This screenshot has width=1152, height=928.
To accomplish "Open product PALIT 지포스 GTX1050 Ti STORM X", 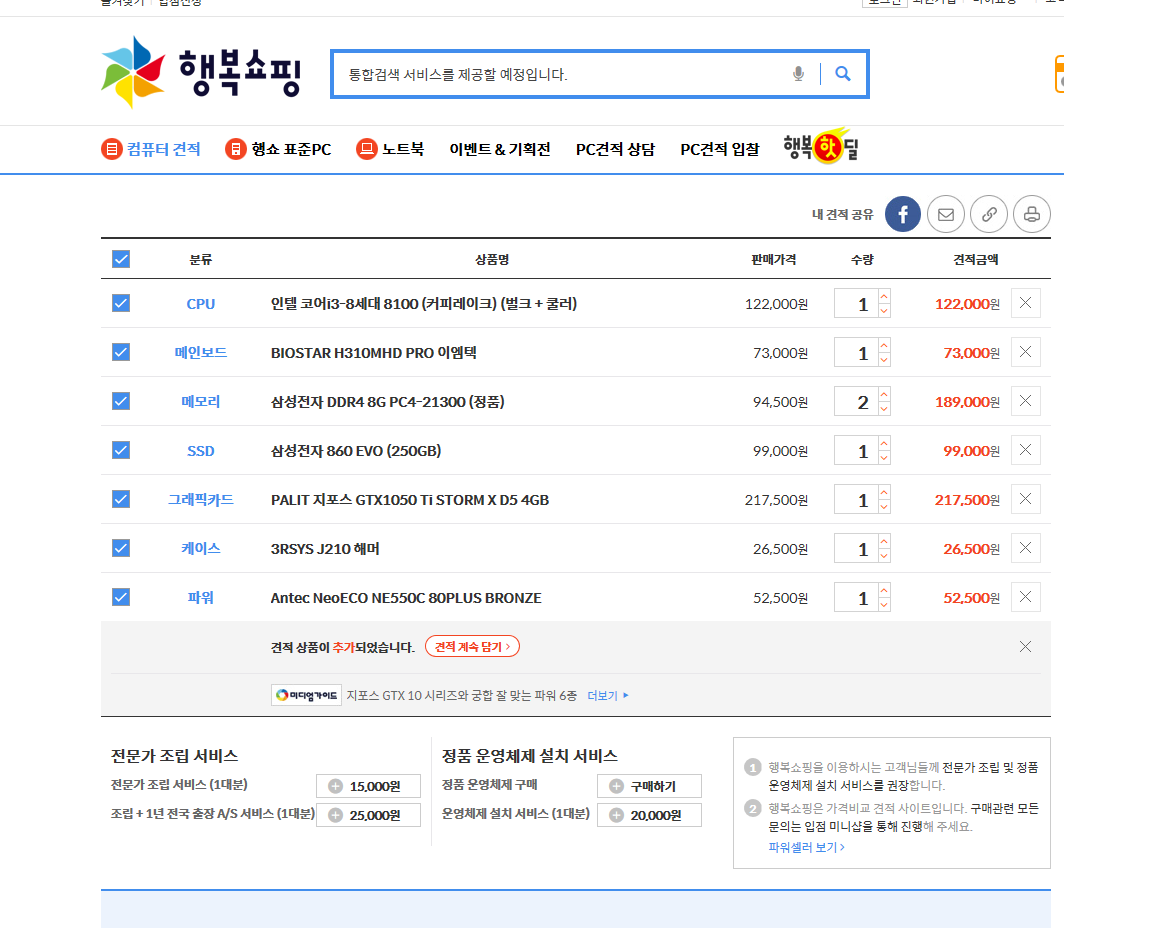I will (x=410, y=500).
